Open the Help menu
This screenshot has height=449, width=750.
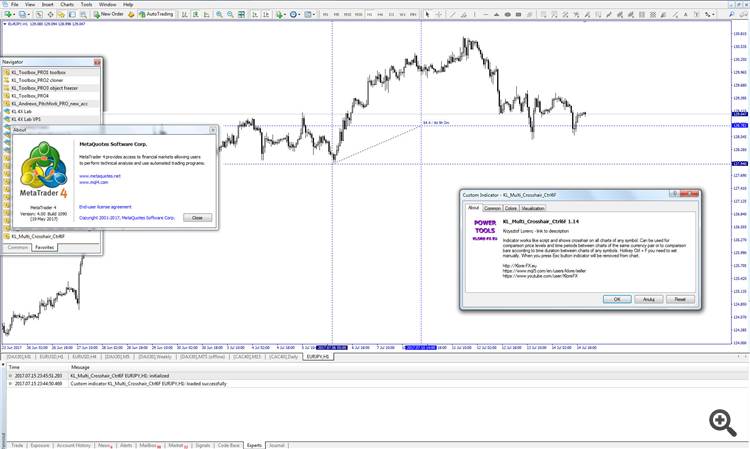pos(128,4)
